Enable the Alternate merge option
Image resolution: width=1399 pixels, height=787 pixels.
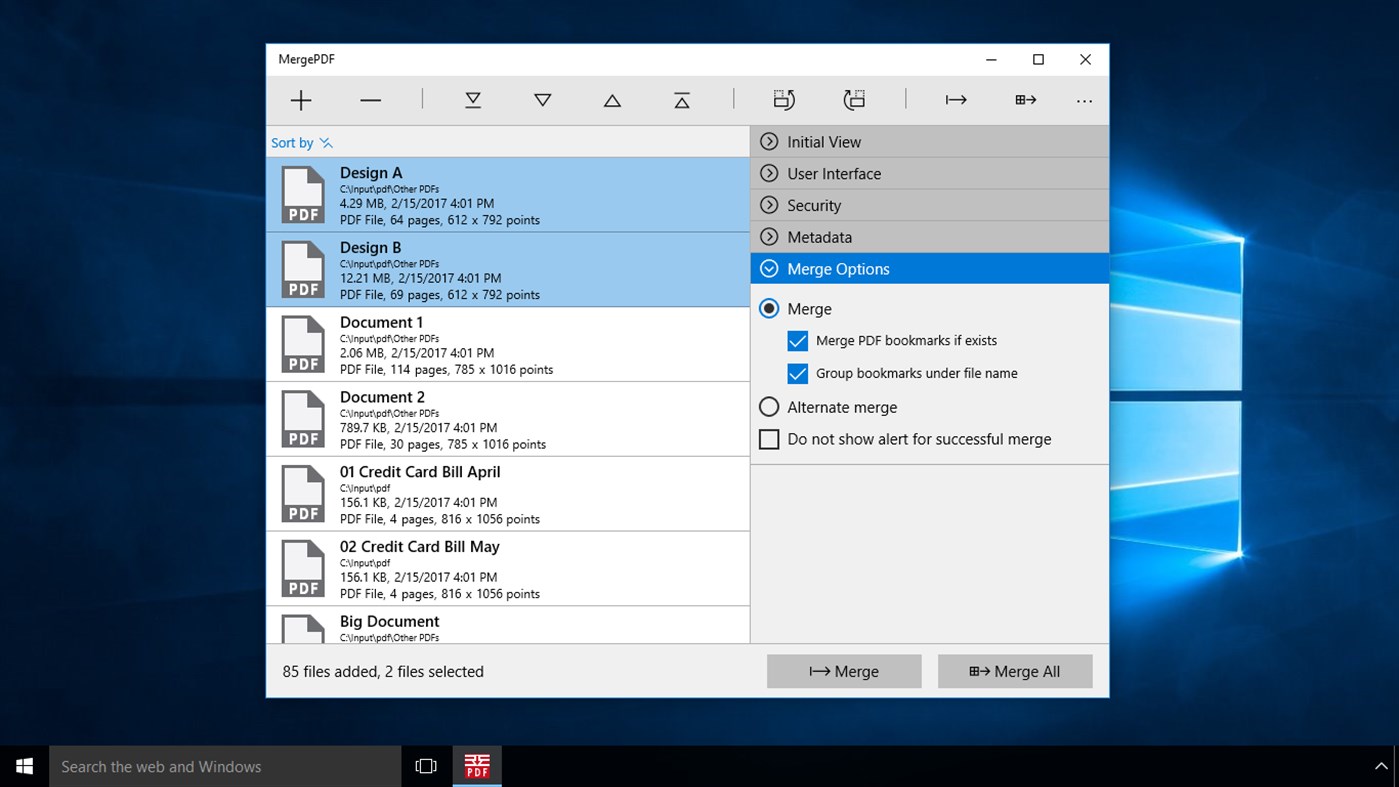pos(769,406)
